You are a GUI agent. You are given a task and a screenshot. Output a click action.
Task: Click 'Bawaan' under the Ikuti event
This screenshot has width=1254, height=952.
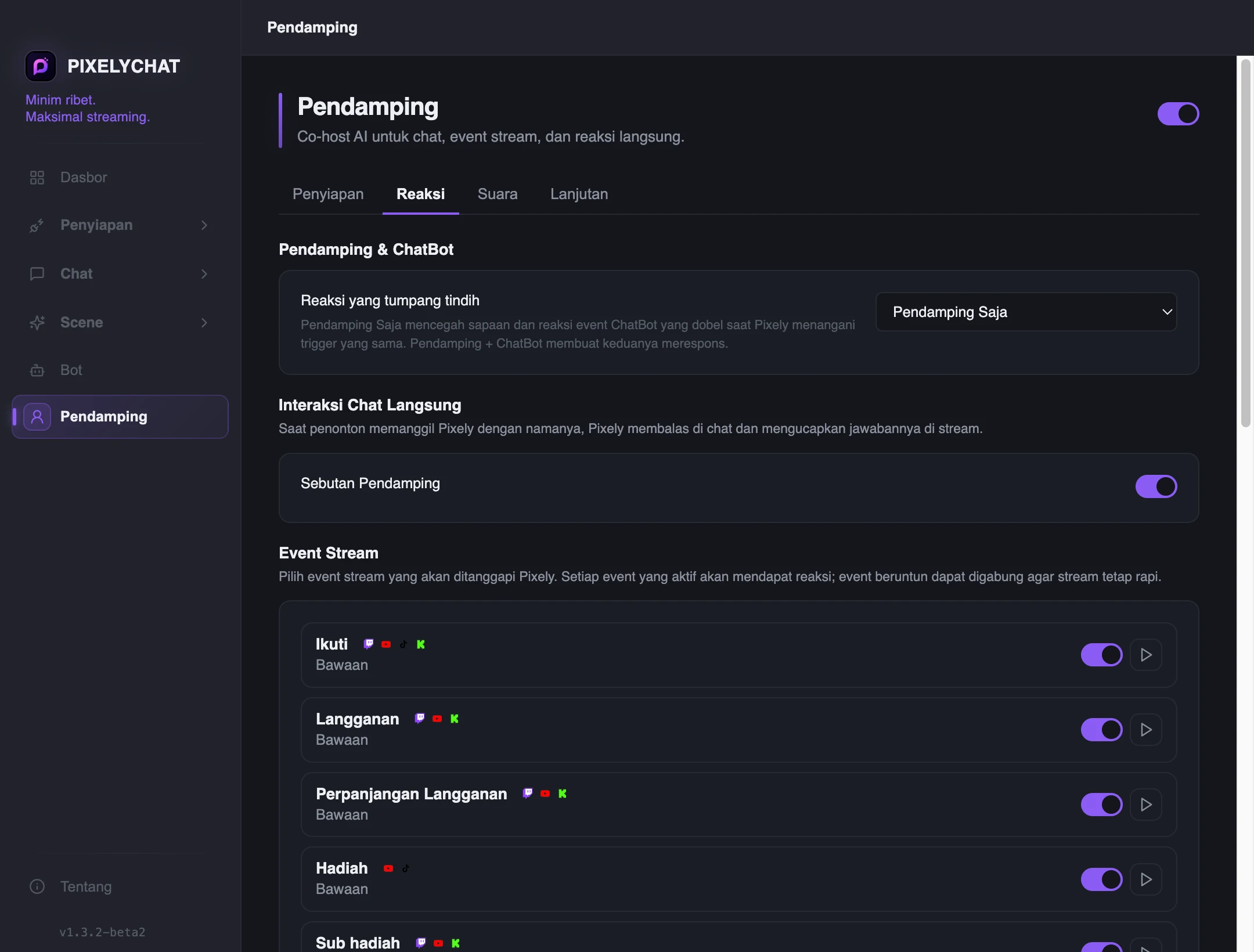342,665
